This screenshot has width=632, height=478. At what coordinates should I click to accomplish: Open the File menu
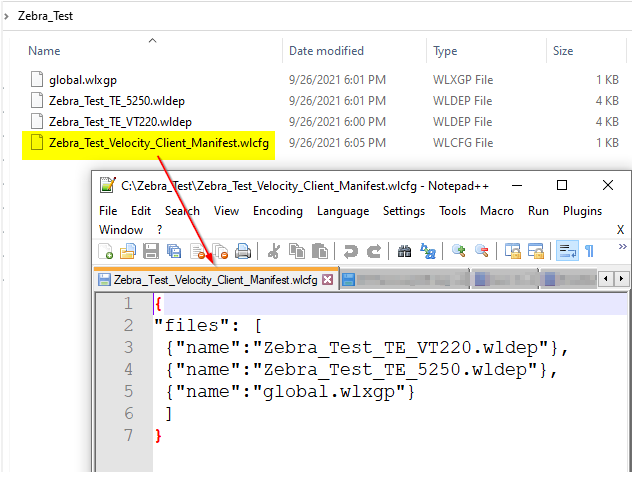click(x=108, y=211)
